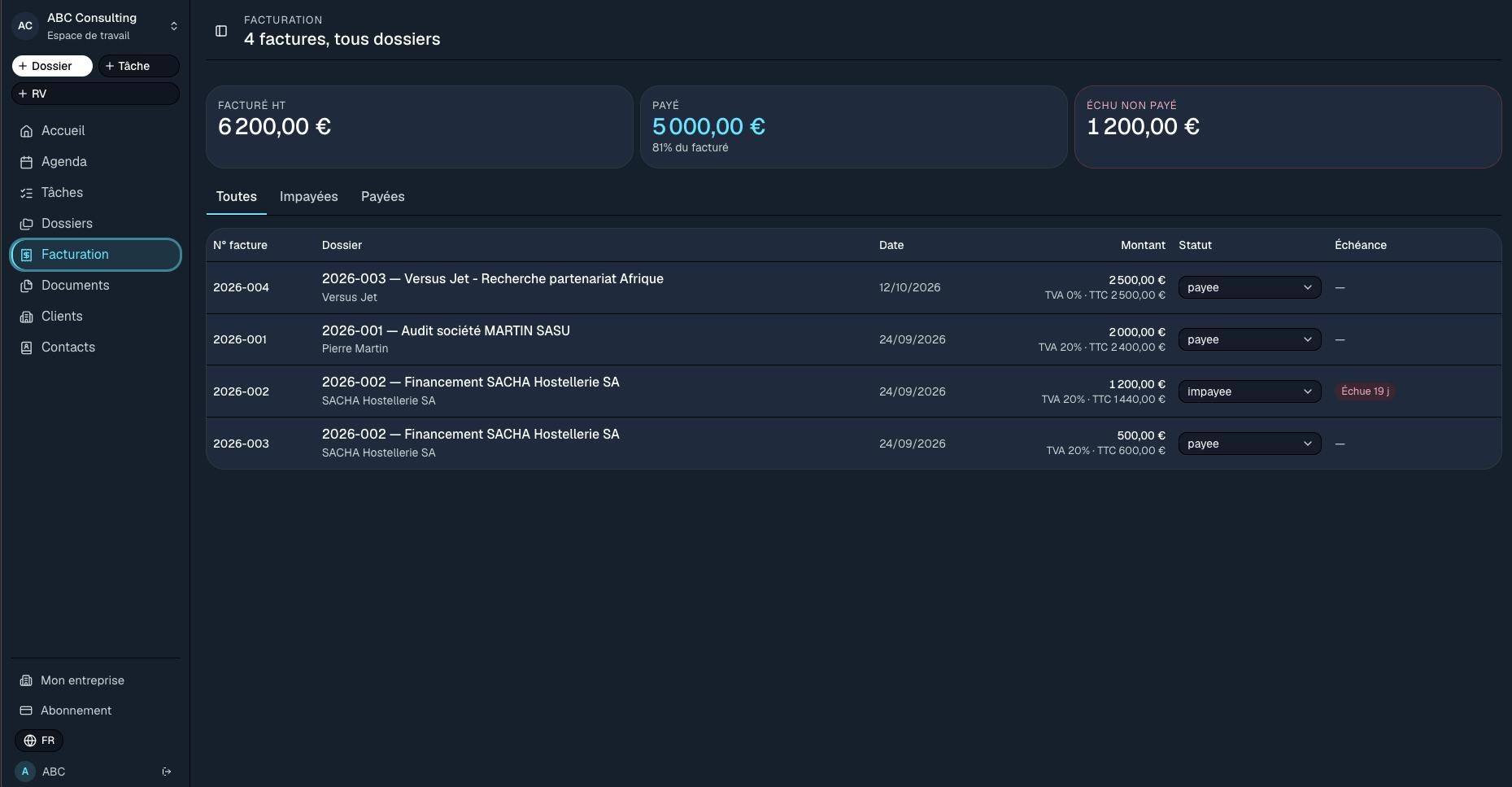Screen dimensions: 1512x787
Task: Open dossier Versus Jet - Recherche partenariat Afrique
Action: [x=493, y=279]
